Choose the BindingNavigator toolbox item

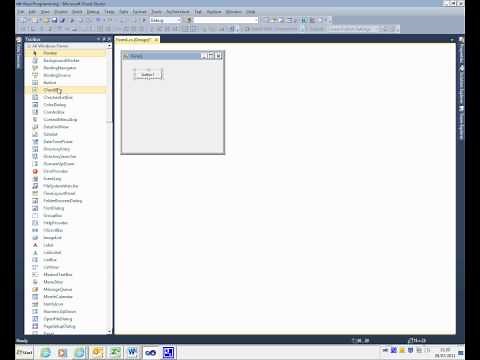pos(66,68)
